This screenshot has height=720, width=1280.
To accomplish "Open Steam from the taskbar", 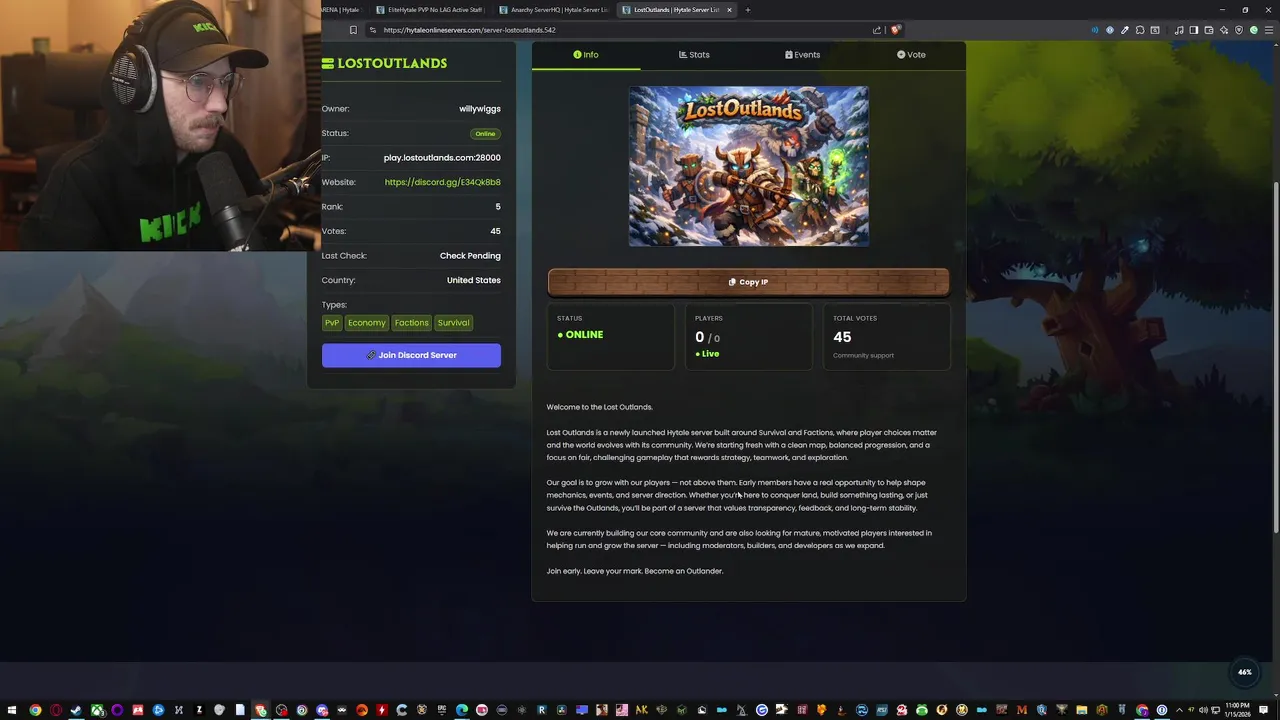I will 76,710.
